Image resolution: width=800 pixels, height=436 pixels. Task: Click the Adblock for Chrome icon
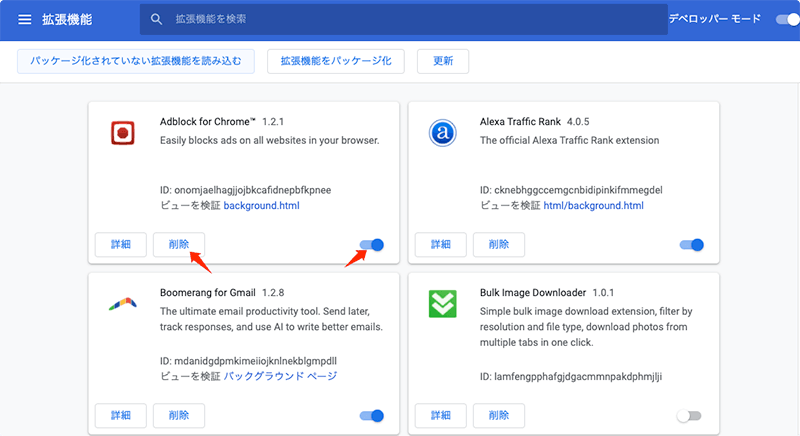pyautogui.click(x=122, y=133)
